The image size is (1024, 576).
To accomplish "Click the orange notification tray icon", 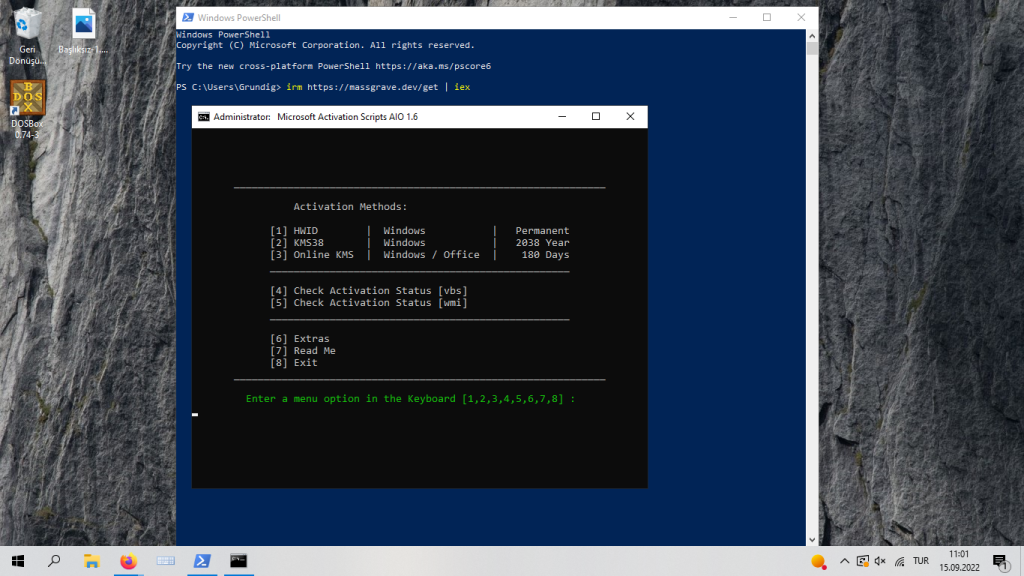I will (818, 561).
